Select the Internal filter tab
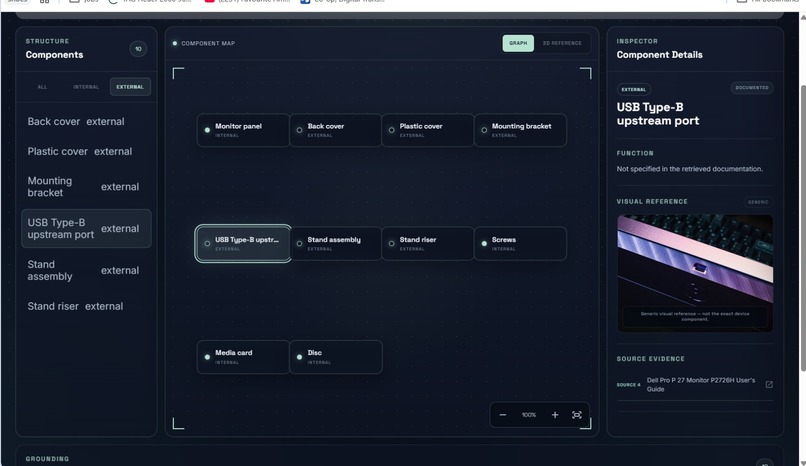This screenshot has height=466, width=806. point(86,87)
